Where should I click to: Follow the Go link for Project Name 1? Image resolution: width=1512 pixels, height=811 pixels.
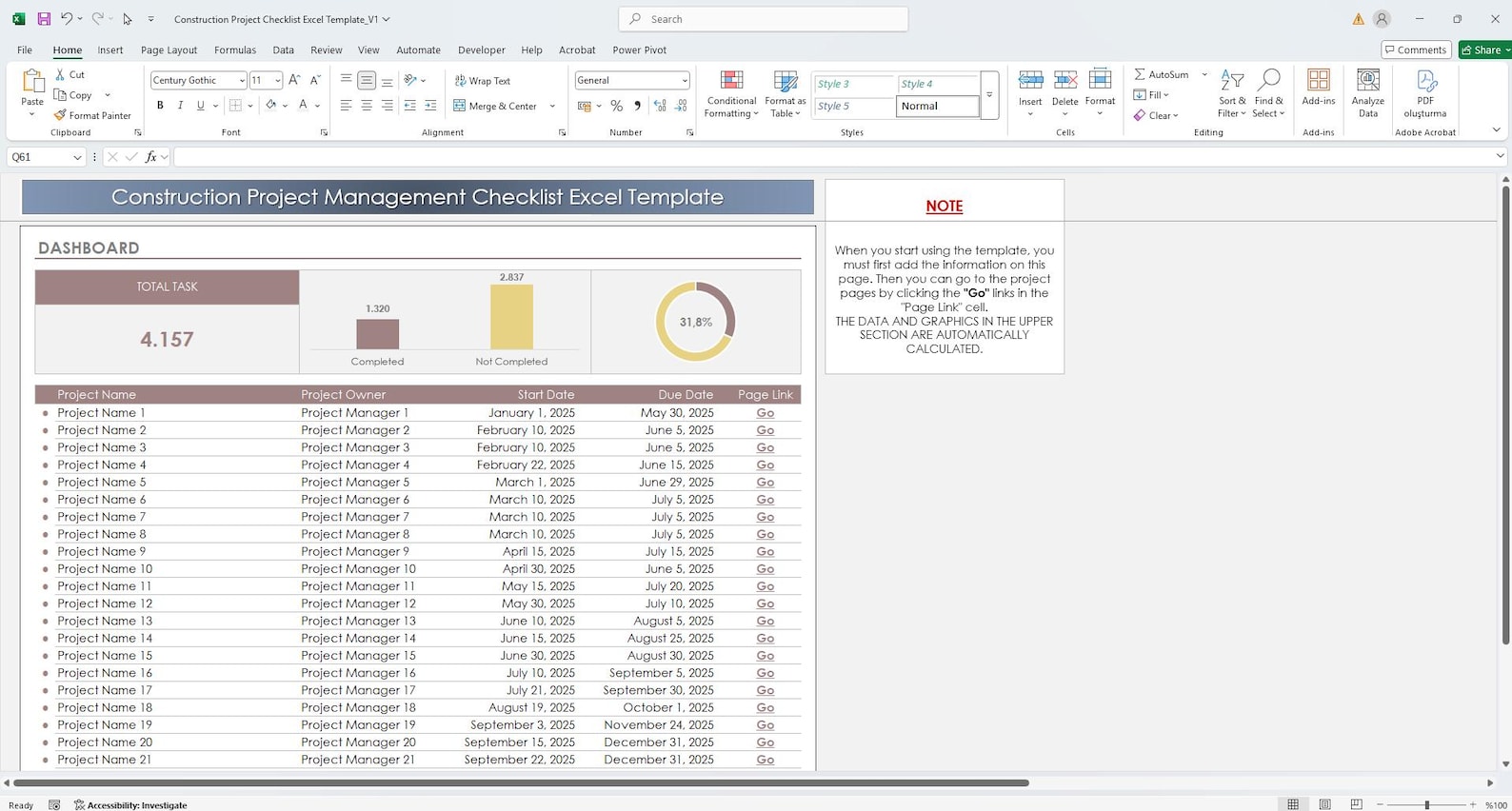coord(766,413)
